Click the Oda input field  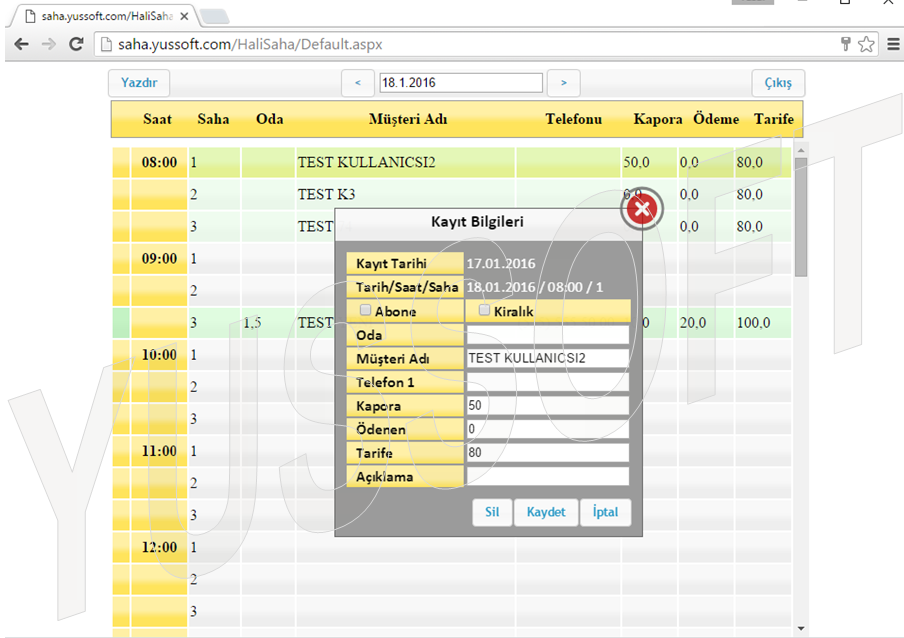547,334
